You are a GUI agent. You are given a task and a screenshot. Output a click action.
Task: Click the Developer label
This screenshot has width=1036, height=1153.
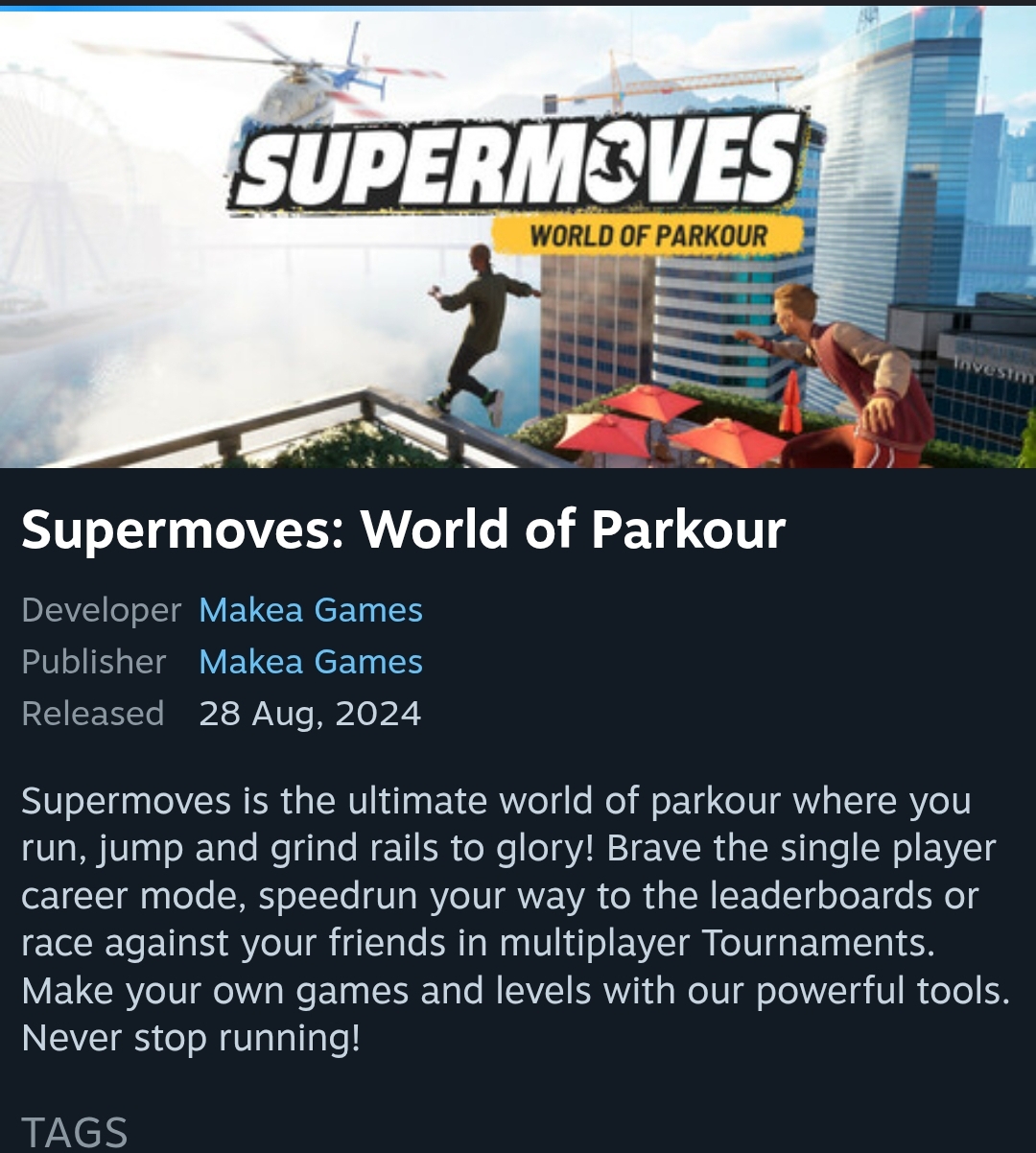[101, 610]
